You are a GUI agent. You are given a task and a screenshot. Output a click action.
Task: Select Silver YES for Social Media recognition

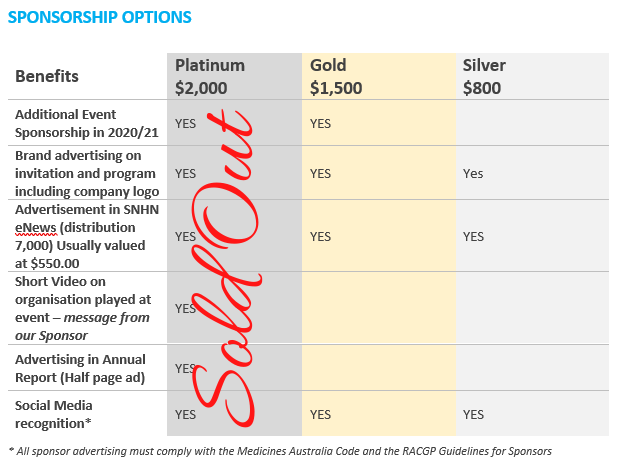click(x=473, y=414)
